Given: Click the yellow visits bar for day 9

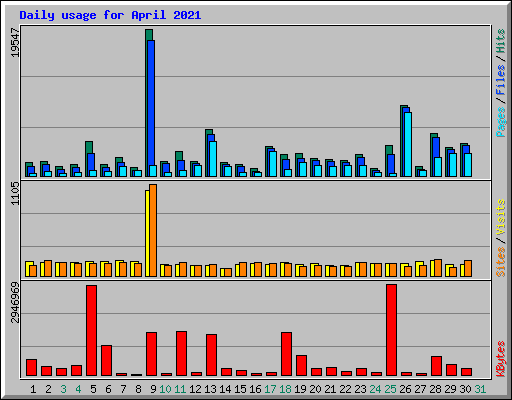Looking at the screenshot, I should point(147,233).
